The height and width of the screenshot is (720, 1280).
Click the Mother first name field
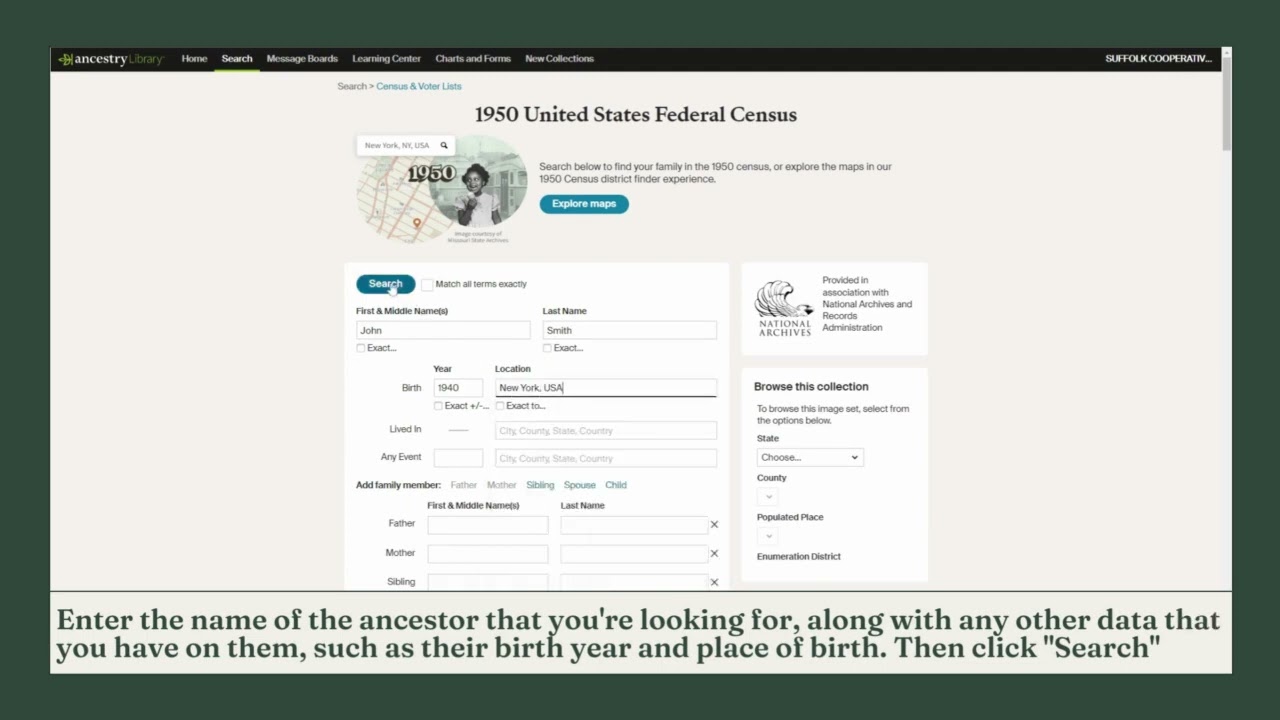point(488,553)
